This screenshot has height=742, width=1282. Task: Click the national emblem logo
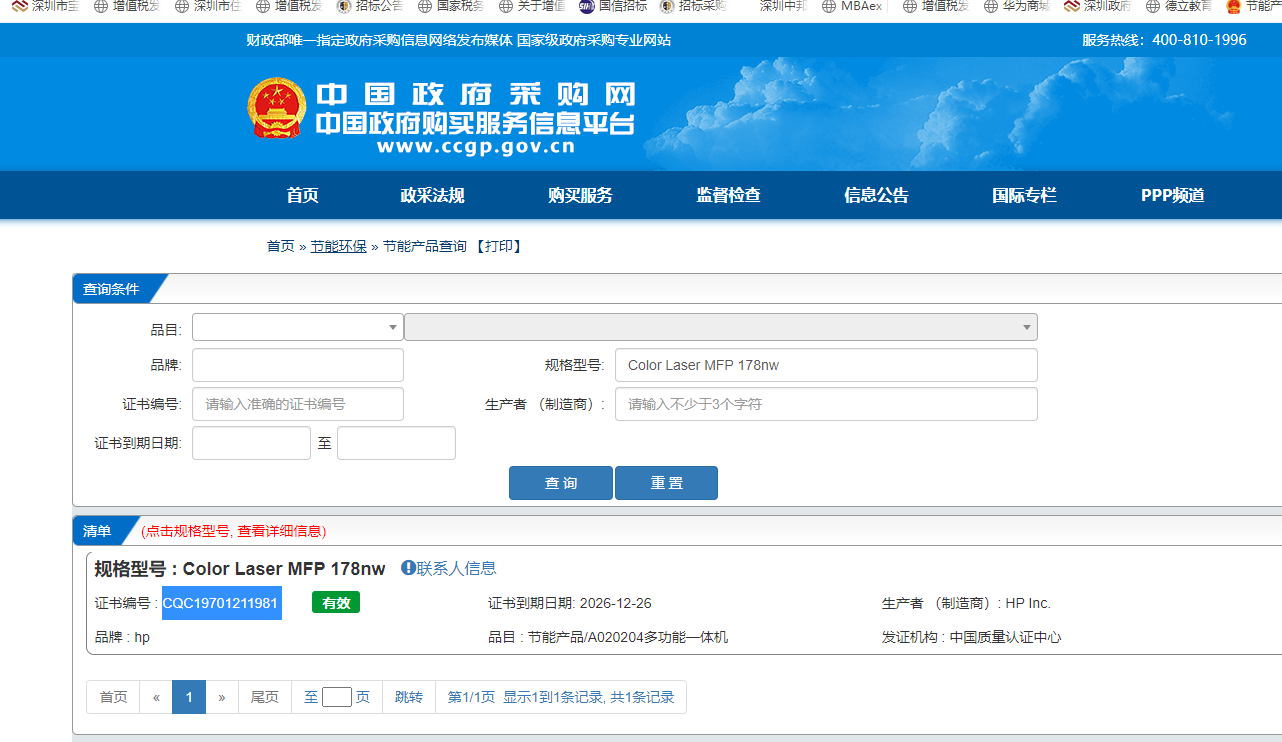[x=277, y=107]
